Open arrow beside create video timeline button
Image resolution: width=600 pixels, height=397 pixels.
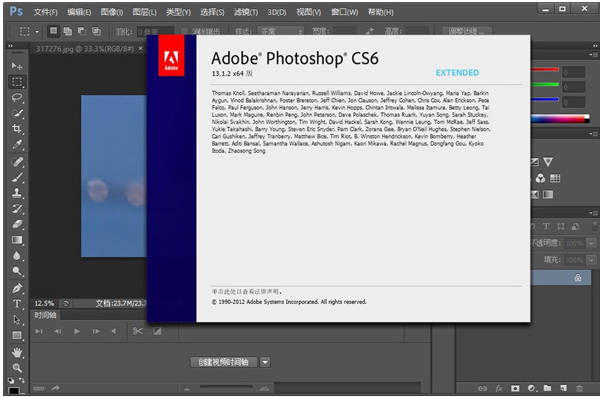tap(265, 362)
